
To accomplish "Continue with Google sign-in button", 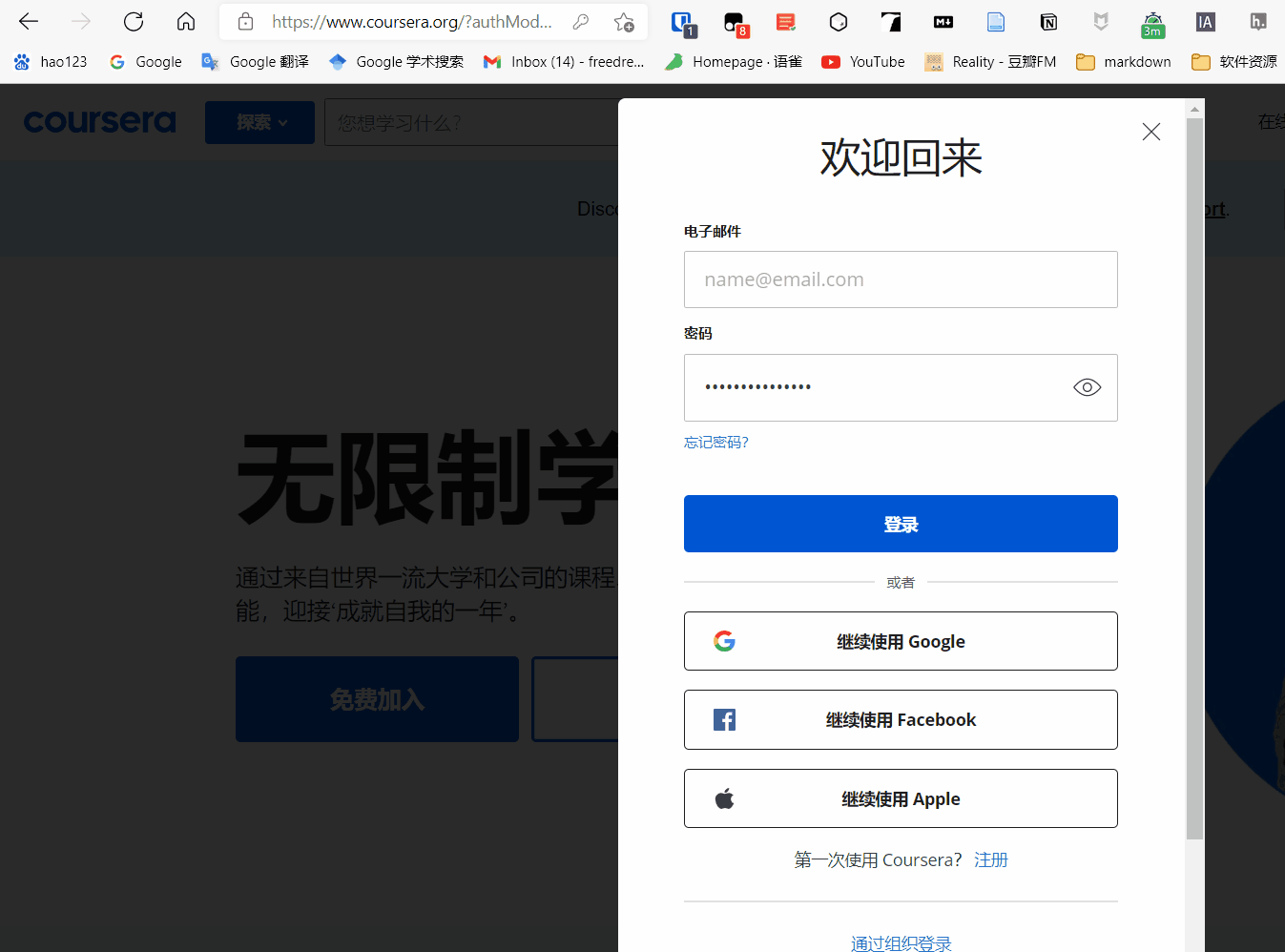I will point(901,641).
